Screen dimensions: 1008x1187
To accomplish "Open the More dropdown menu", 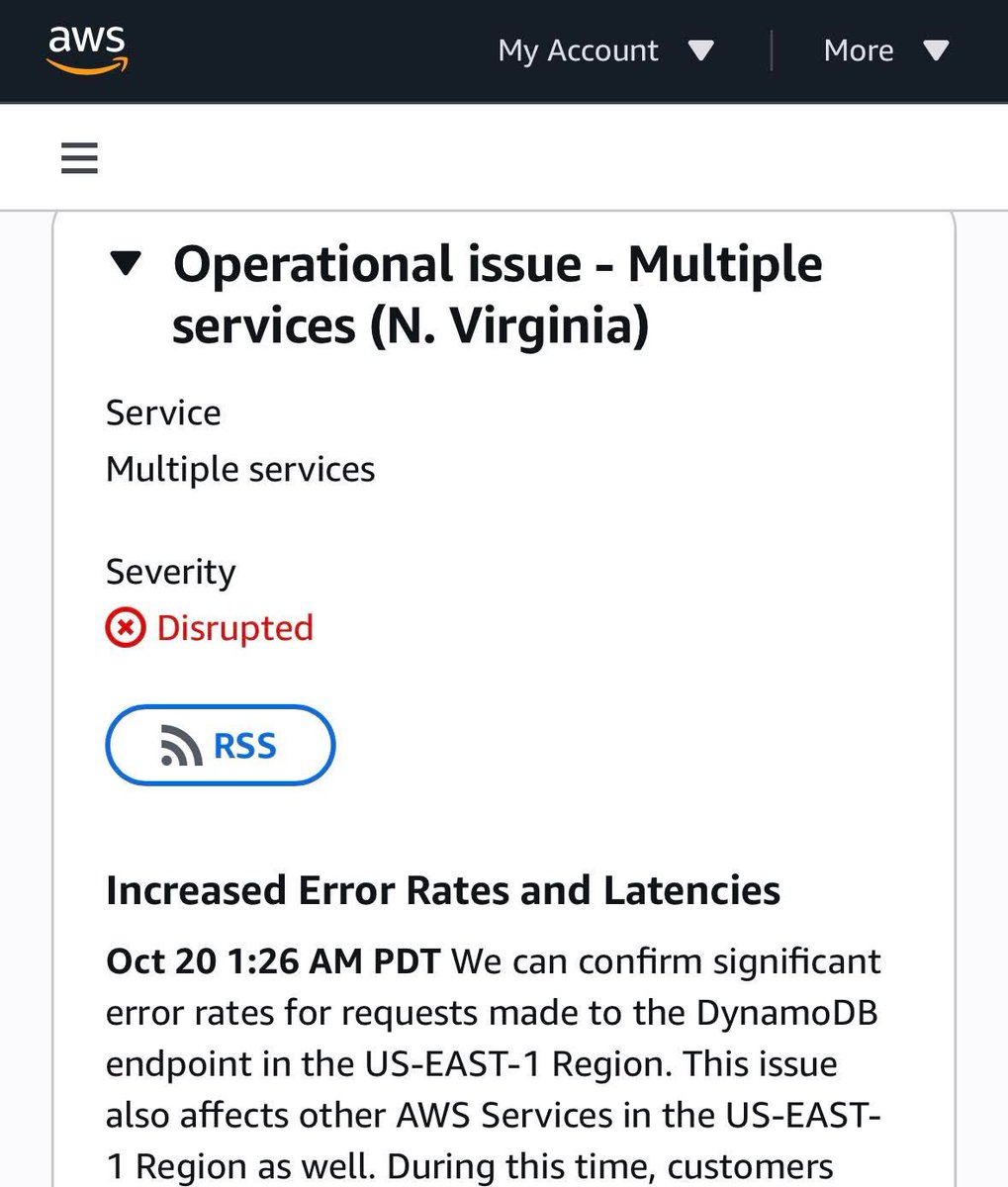I will (x=886, y=50).
